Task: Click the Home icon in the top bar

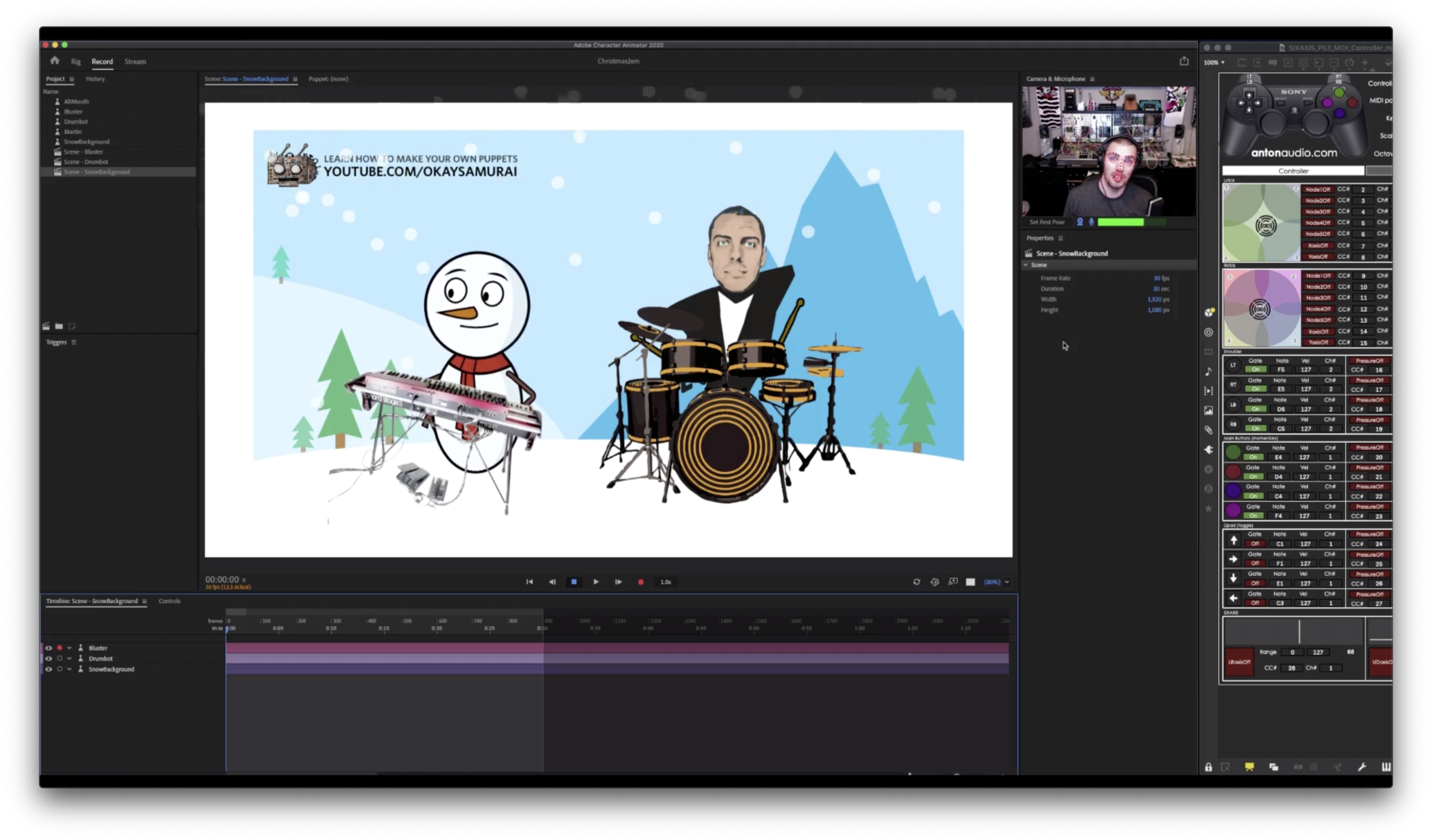Action: [54, 61]
